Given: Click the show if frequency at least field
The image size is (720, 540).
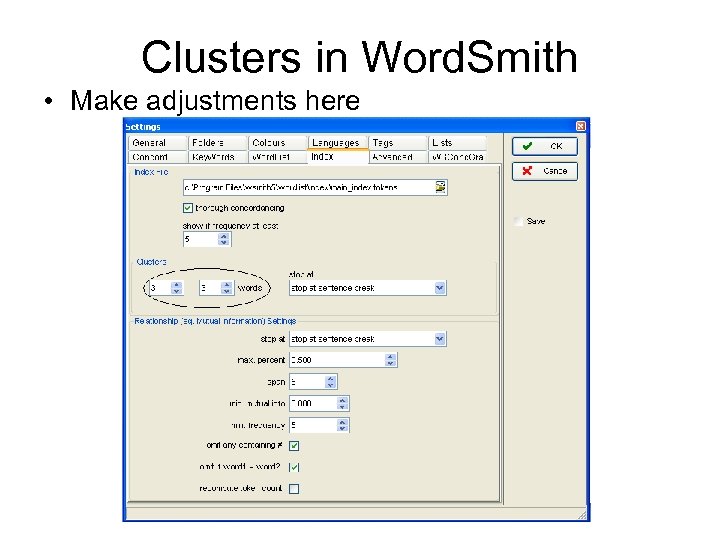Looking at the screenshot, I should coord(201,239).
